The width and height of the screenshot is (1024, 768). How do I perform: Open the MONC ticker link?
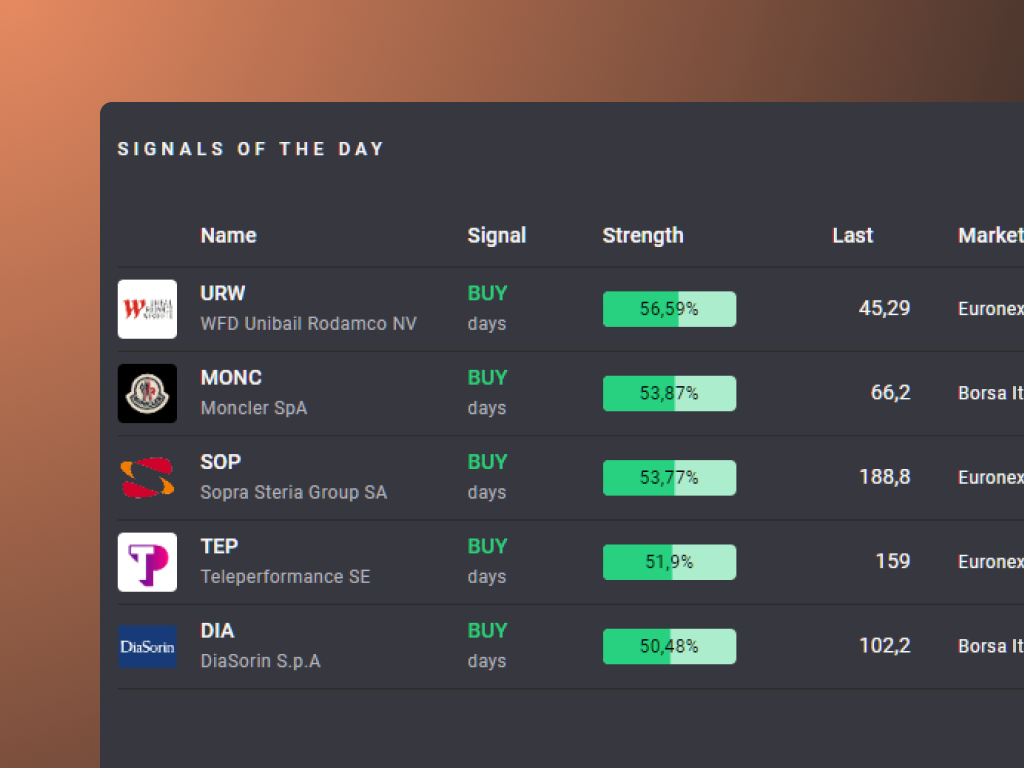tap(231, 377)
